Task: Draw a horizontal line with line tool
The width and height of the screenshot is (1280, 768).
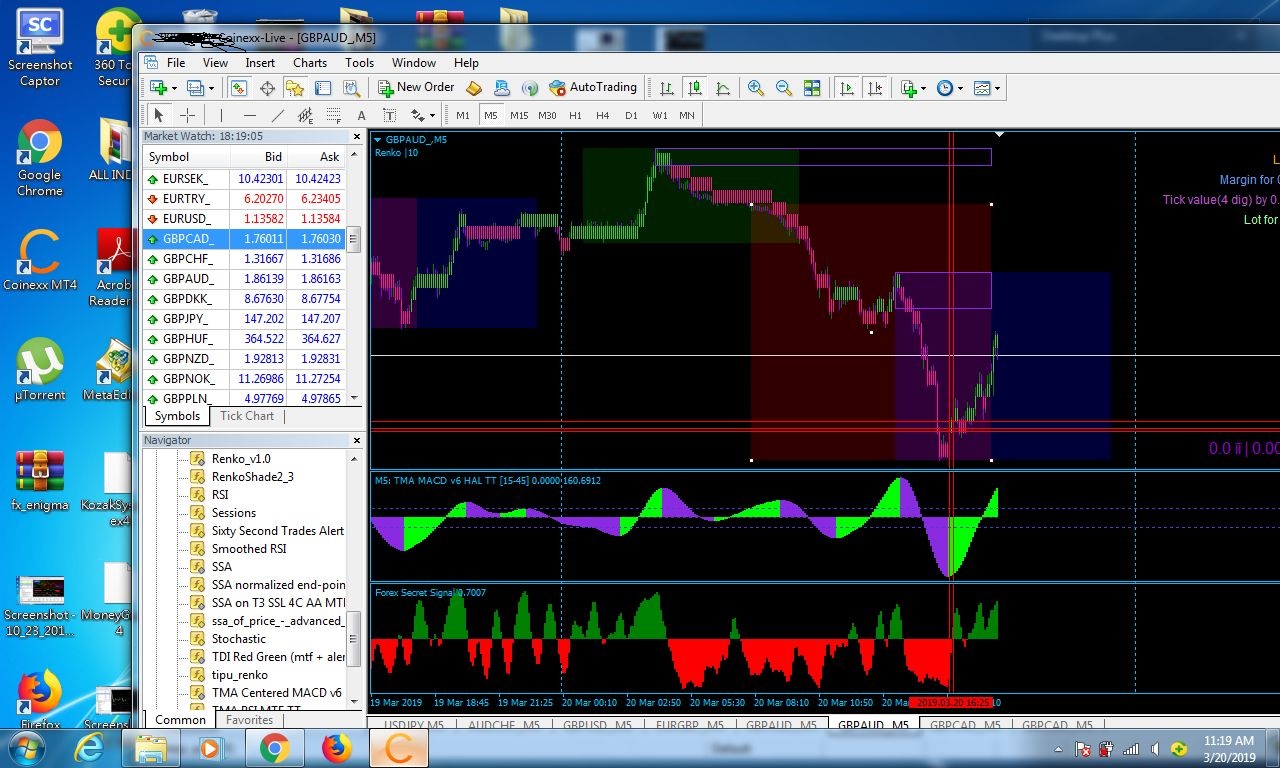Action: (250, 115)
